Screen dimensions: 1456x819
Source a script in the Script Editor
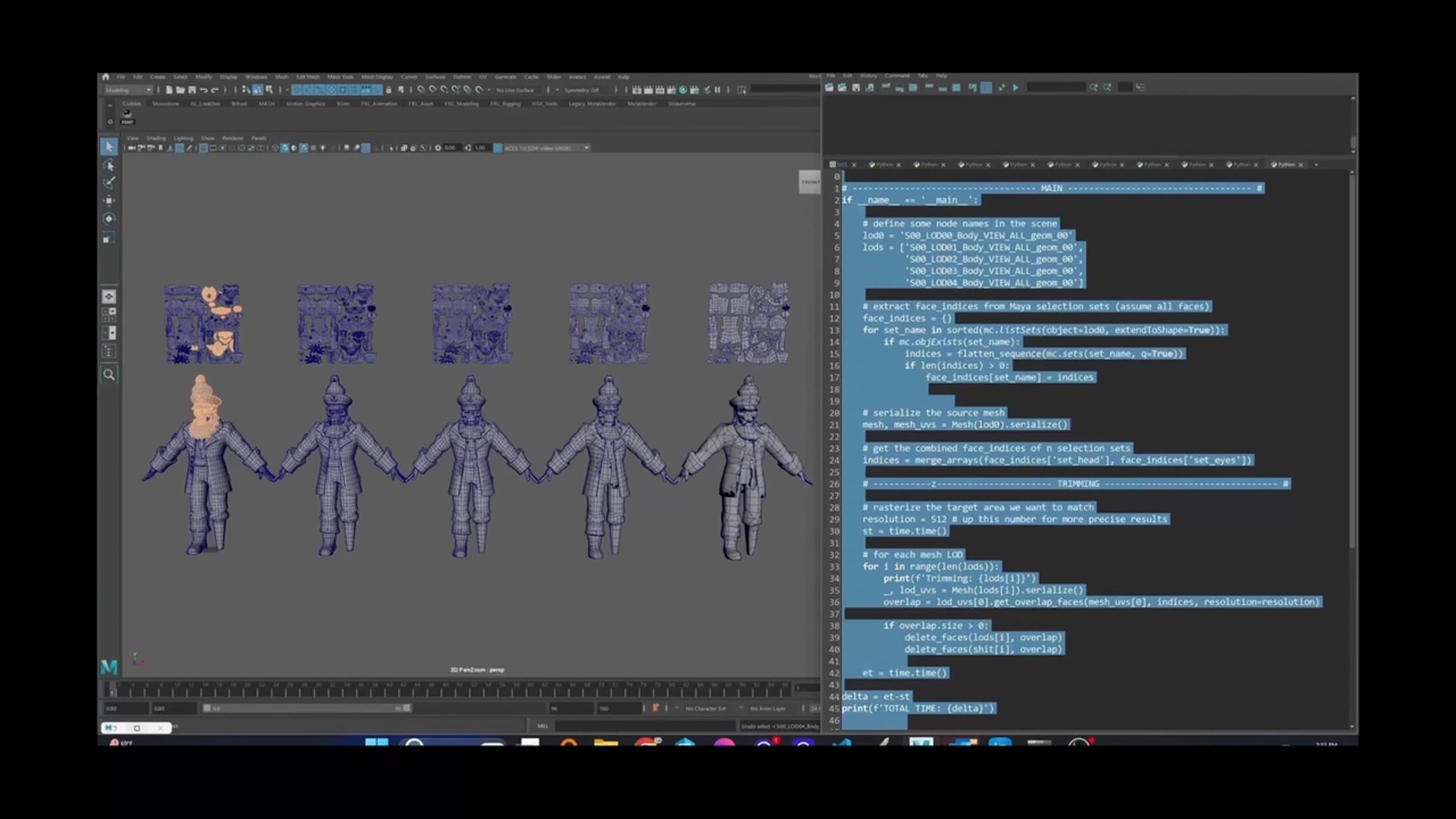click(x=842, y=88)
